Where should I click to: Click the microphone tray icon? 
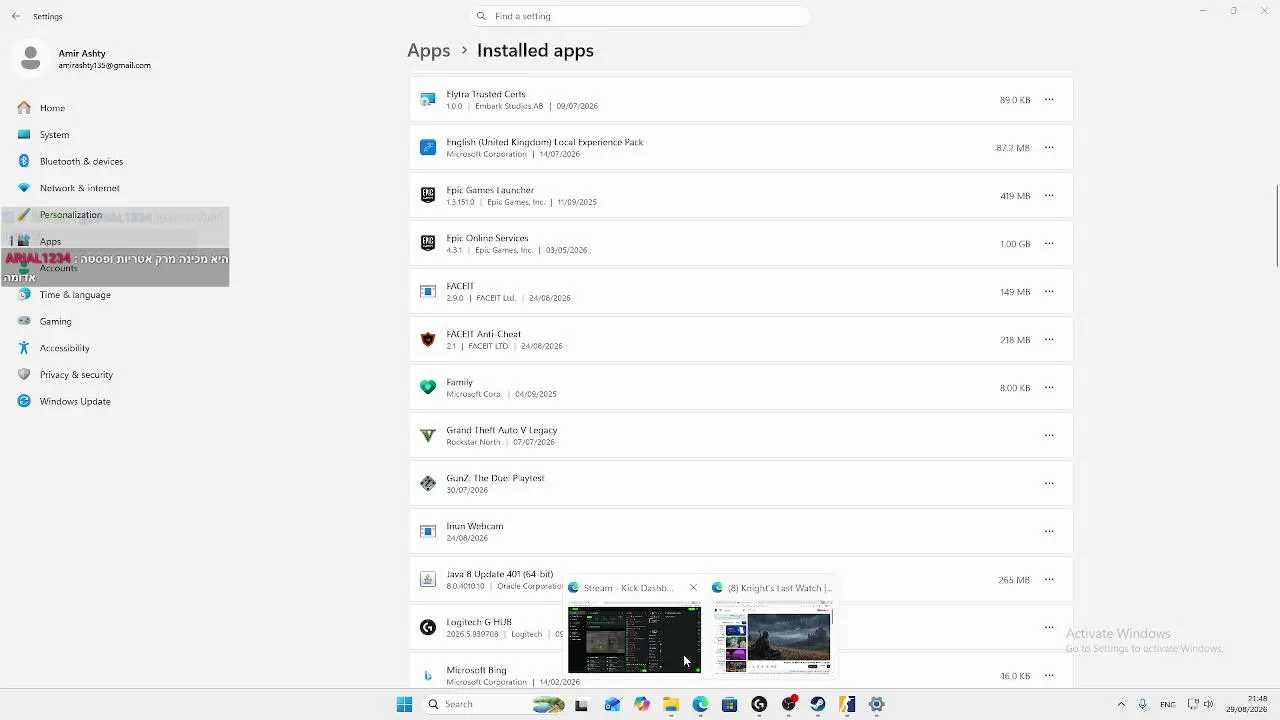click(1143, 704)
